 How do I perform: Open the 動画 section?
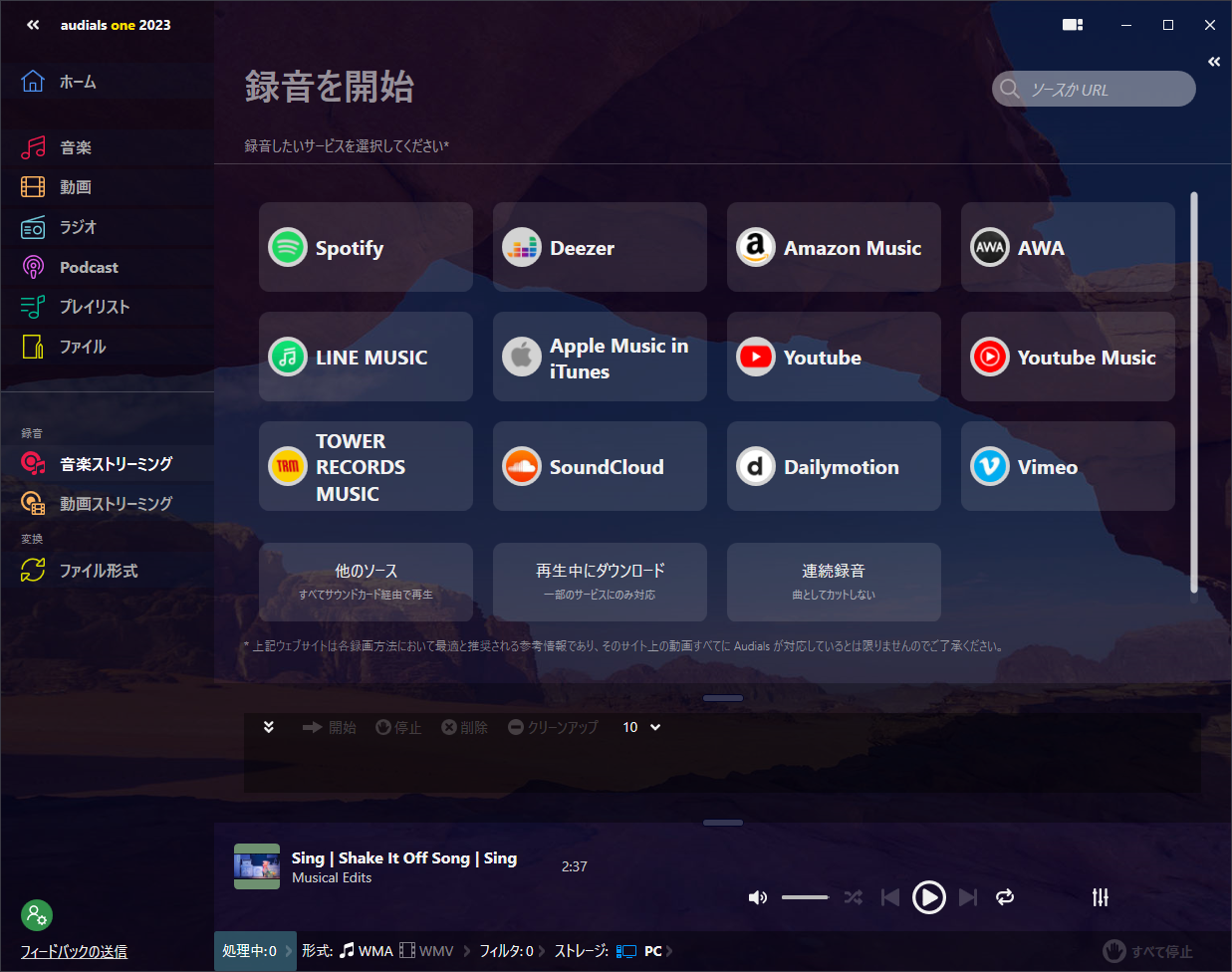click(x=107, y=187)
